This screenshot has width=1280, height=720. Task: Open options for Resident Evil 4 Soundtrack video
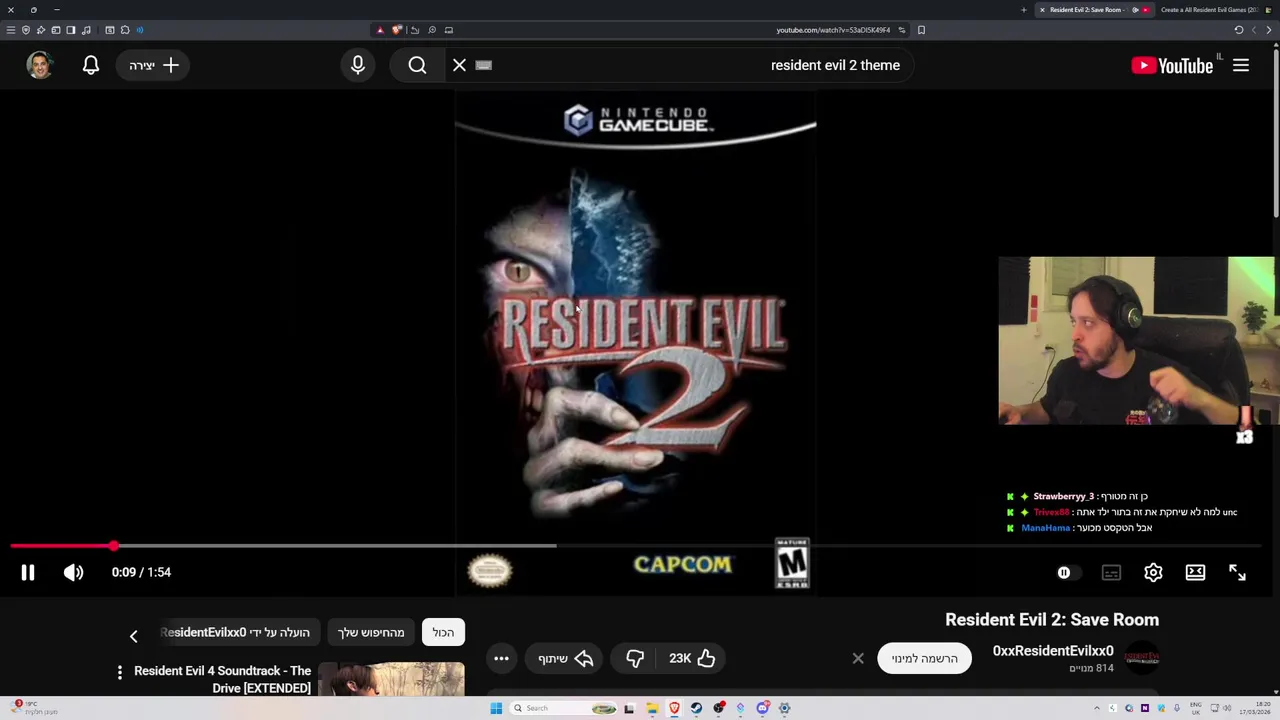pyautogui.click(x=119, y=672)
